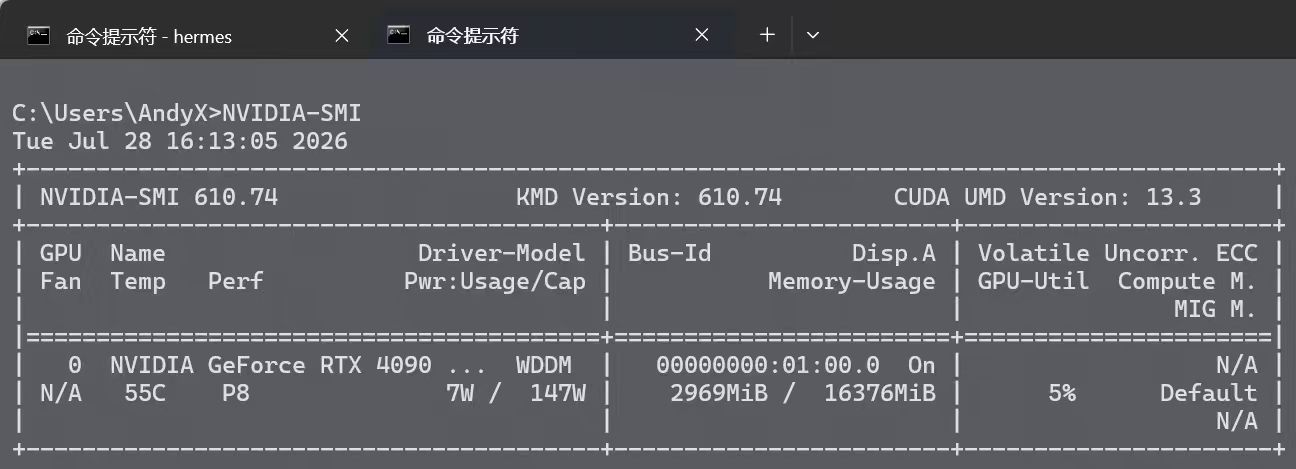Click the Compute M. header
This screenshot has width=1296, height=469.
(x=1188, y=281)
